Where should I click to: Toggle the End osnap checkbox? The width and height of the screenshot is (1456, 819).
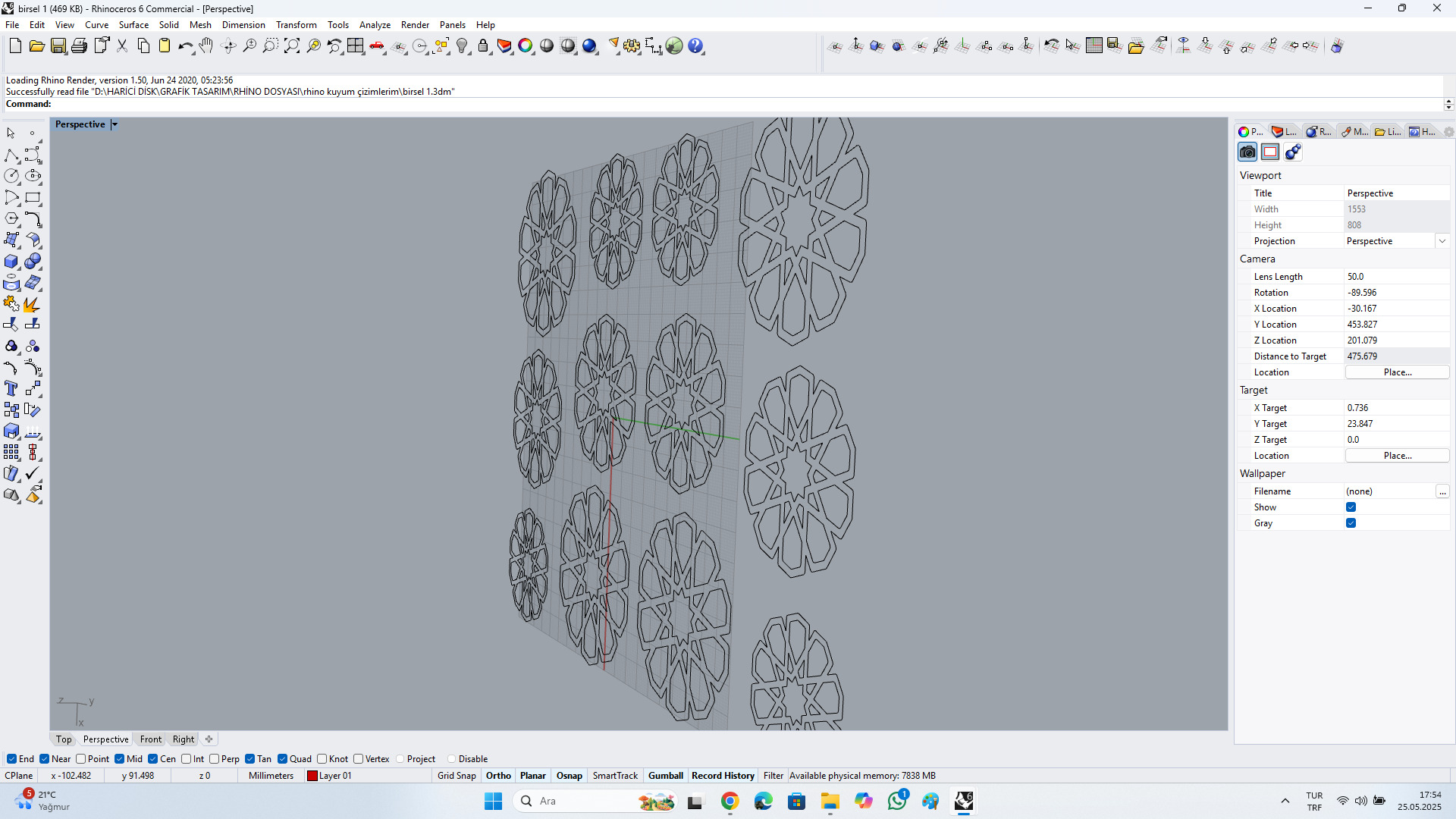click(x=11, y=759)
